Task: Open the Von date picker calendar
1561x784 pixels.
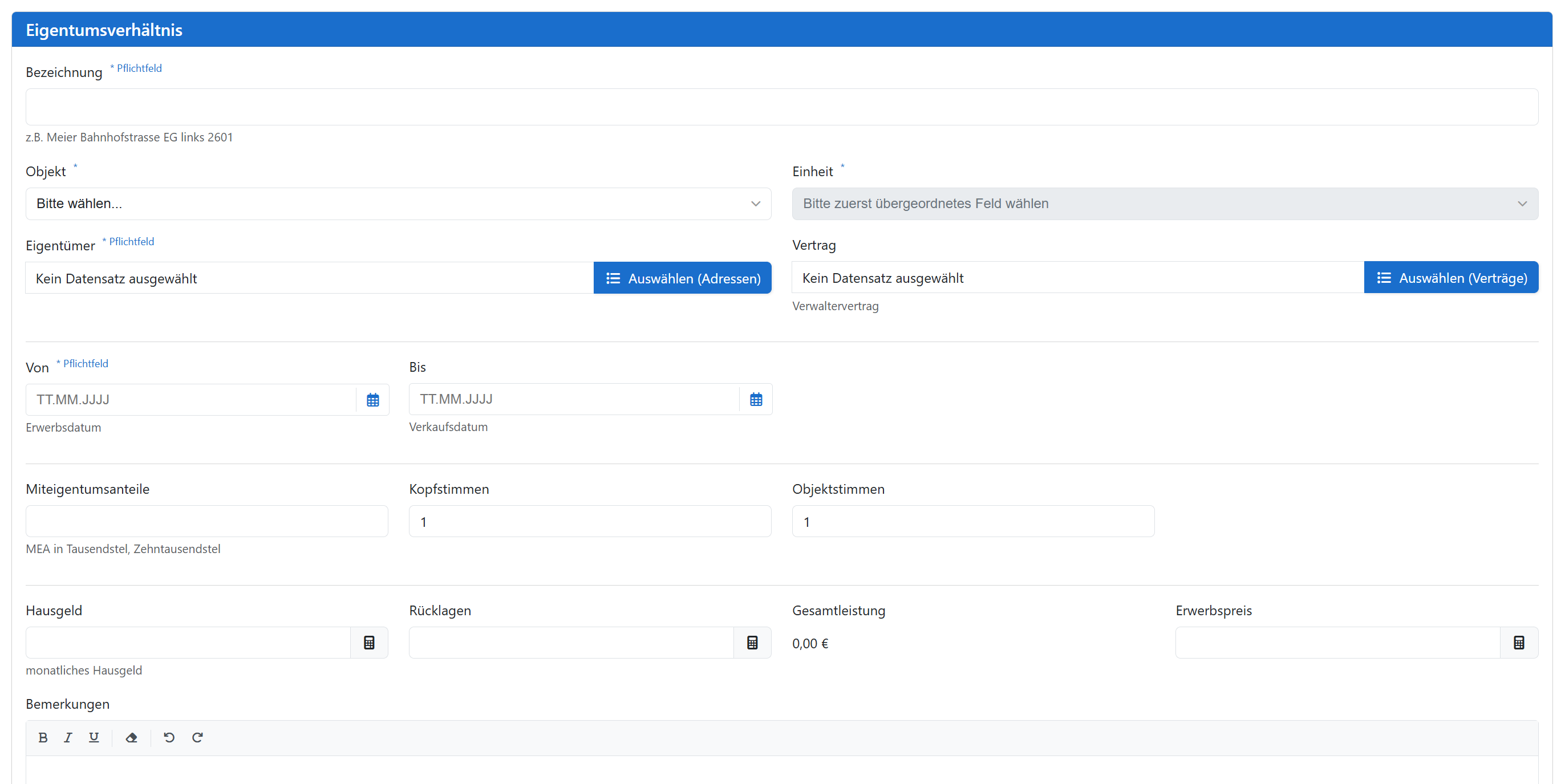Action: point(372,399)
